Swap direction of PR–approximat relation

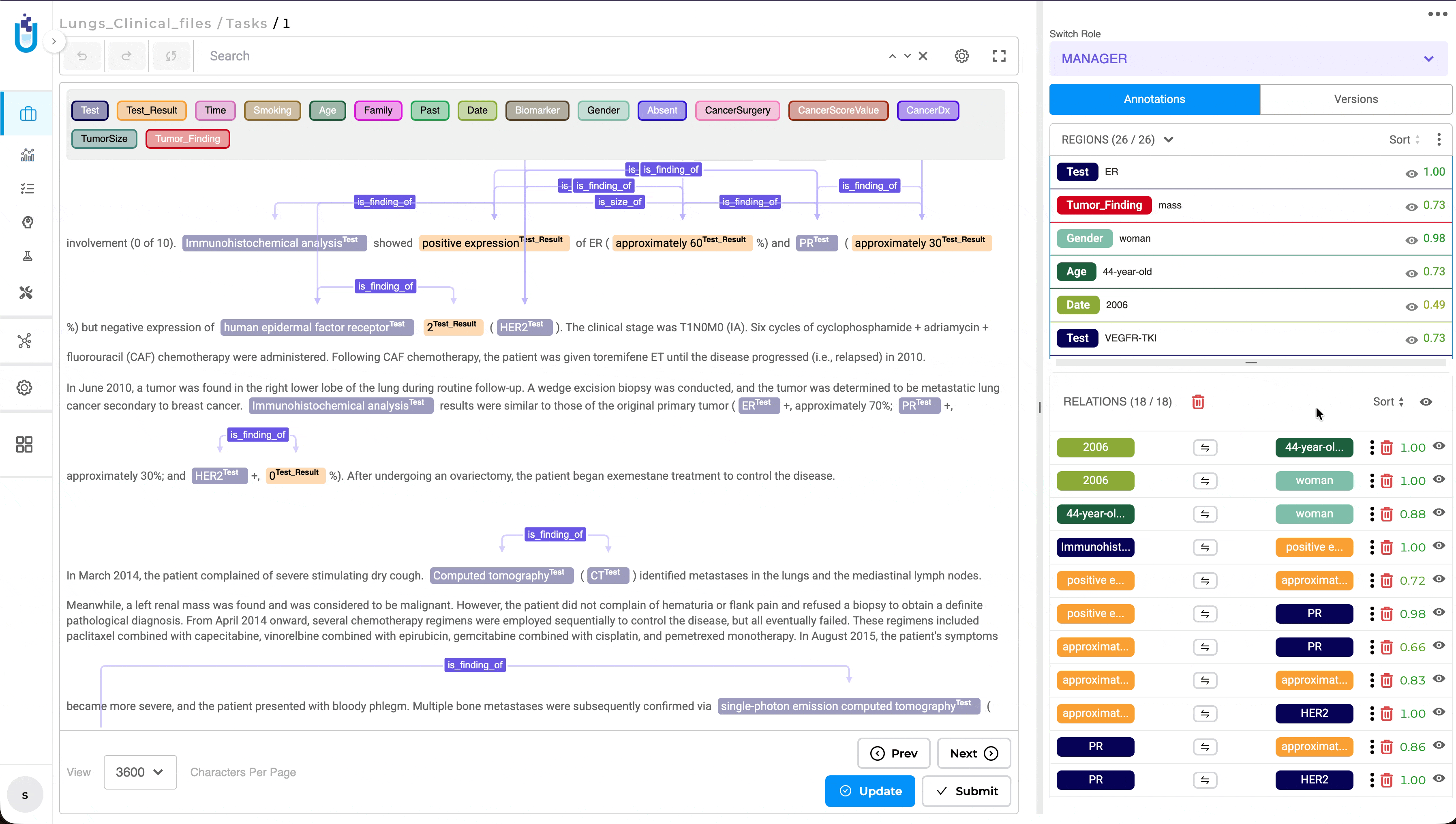1205,747
